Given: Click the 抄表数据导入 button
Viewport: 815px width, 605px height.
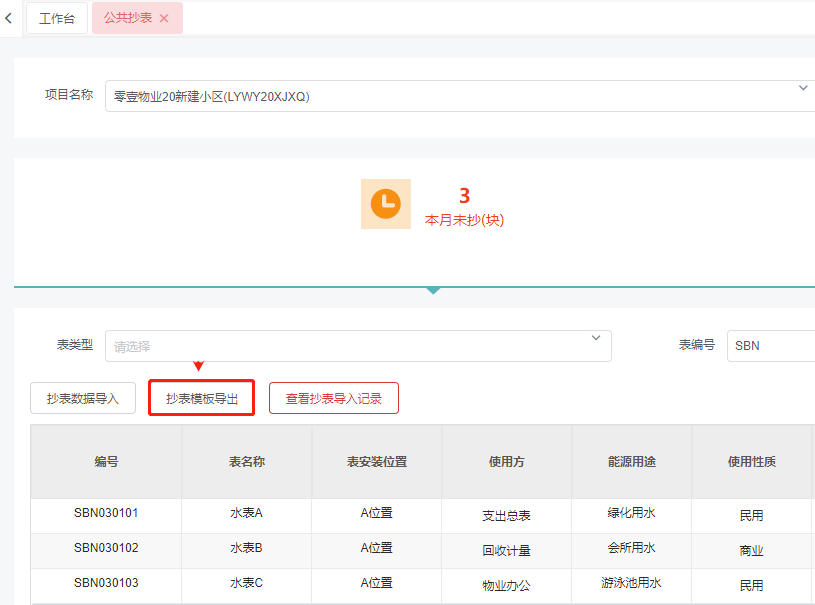Looking at the screenshot, I should click(83, 398).
